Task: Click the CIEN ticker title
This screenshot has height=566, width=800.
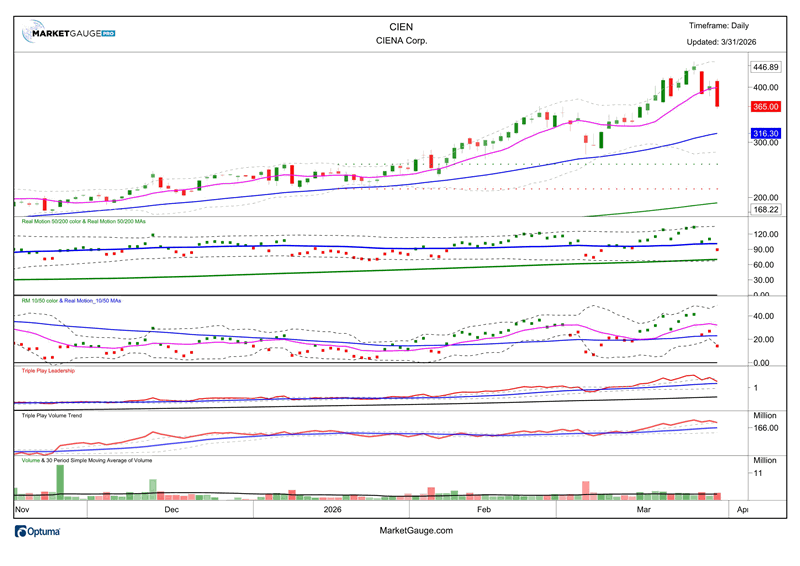Action: 400,27
